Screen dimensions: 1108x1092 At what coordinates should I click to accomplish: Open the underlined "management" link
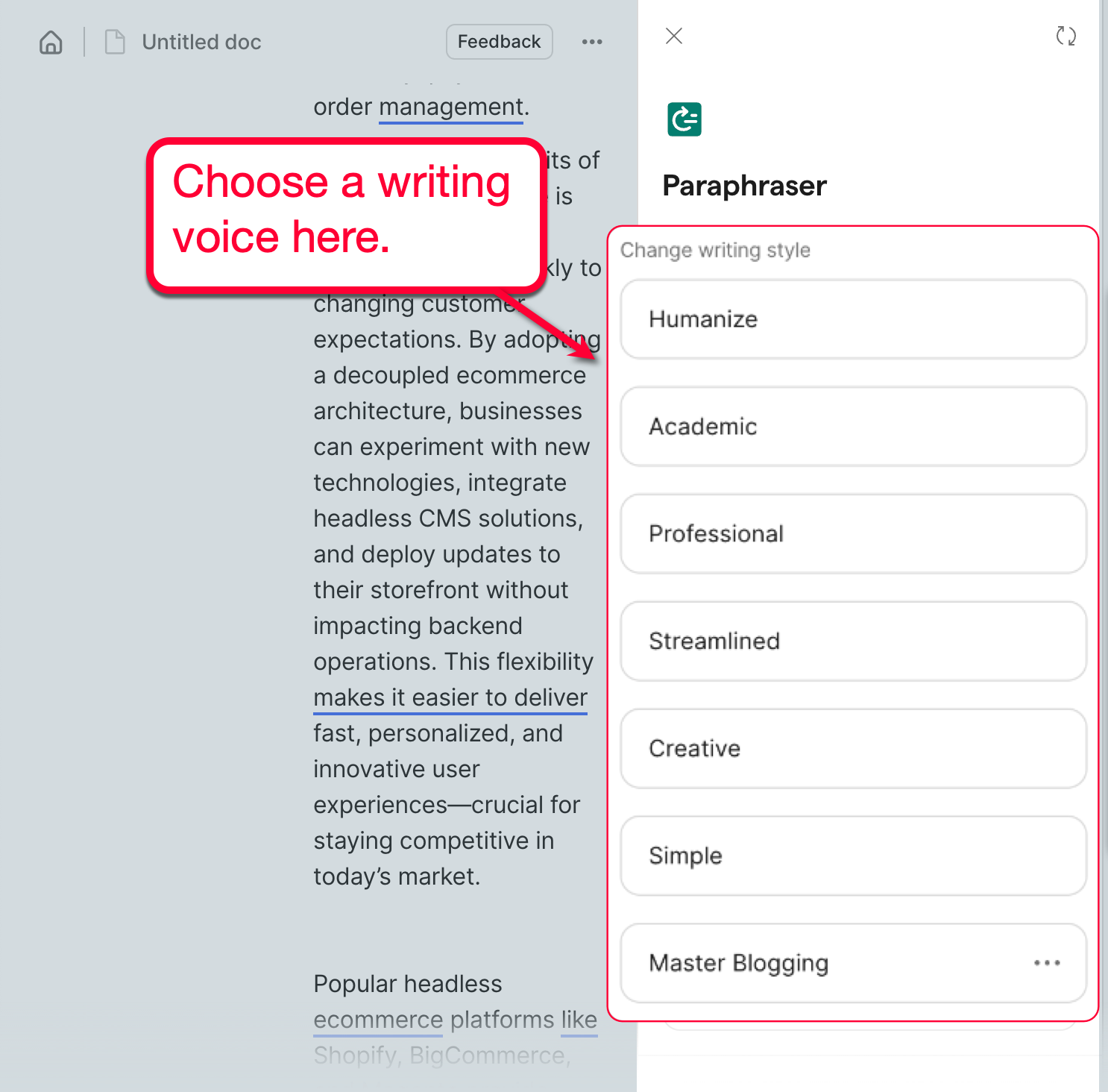tap(449, 107)
